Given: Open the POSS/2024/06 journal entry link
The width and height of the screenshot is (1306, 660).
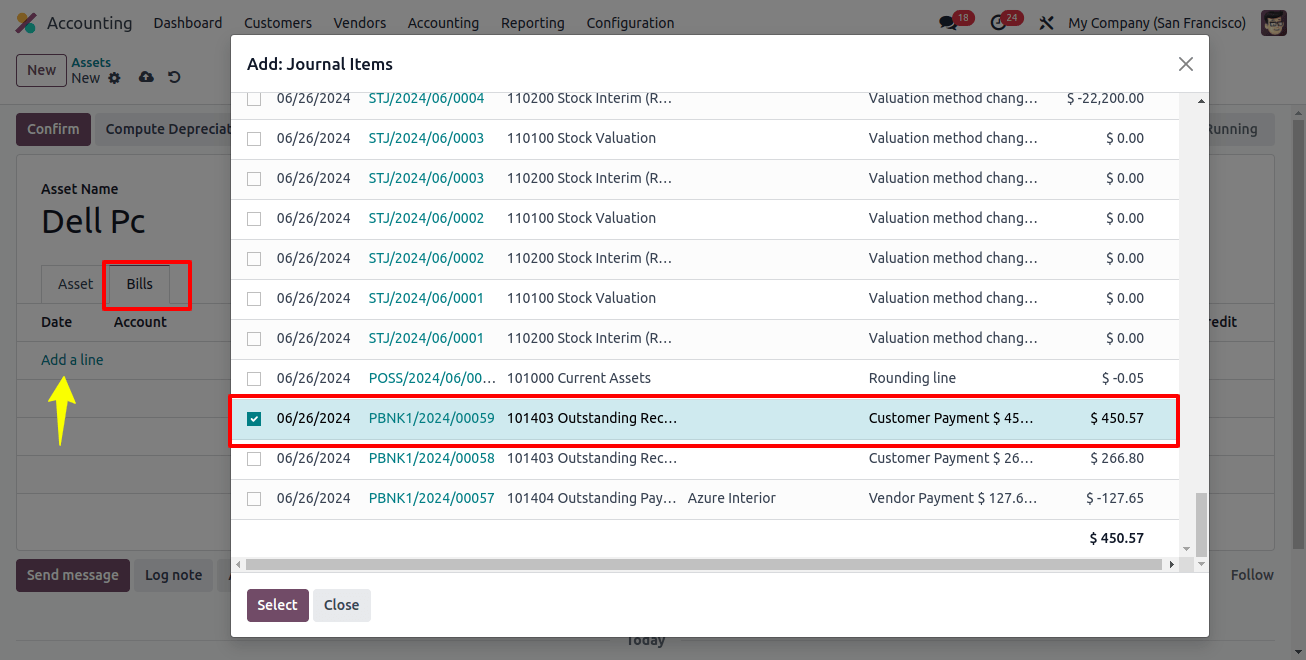Looking at the screenshot, I should (x=432, y=378).
